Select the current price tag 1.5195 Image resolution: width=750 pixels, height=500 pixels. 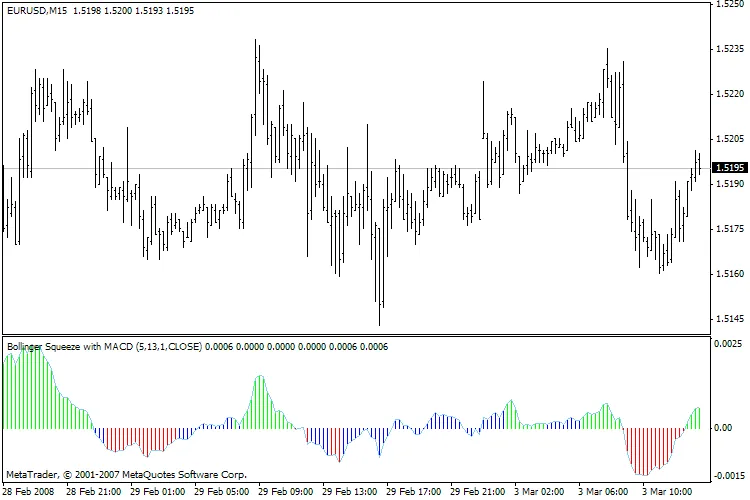pyautogui.click(x=727, y=168)
